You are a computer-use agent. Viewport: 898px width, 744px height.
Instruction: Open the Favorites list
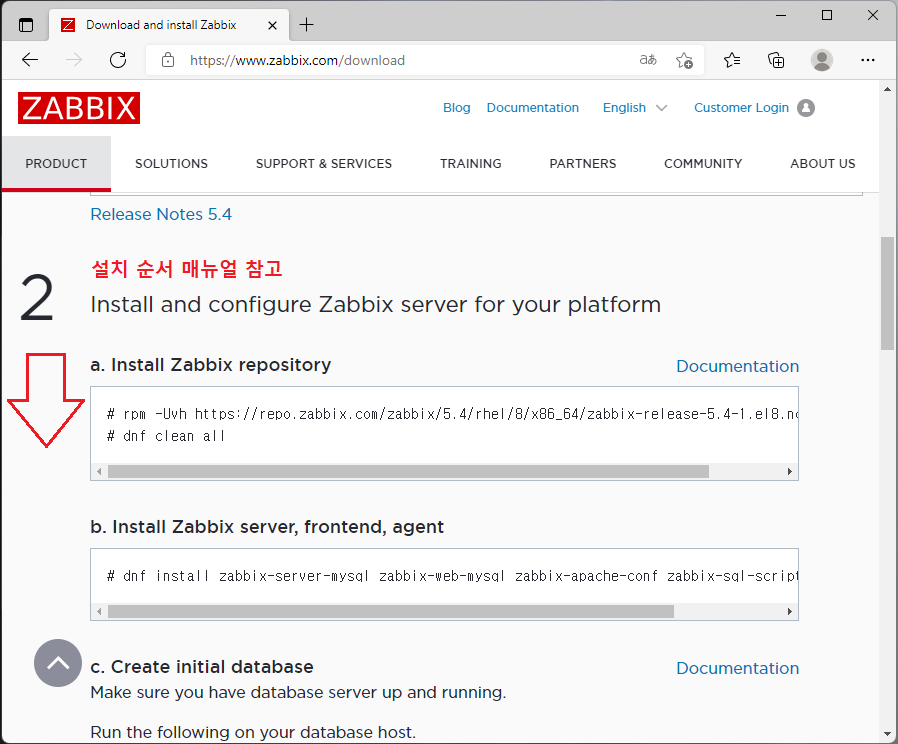(x=732, y=60)
